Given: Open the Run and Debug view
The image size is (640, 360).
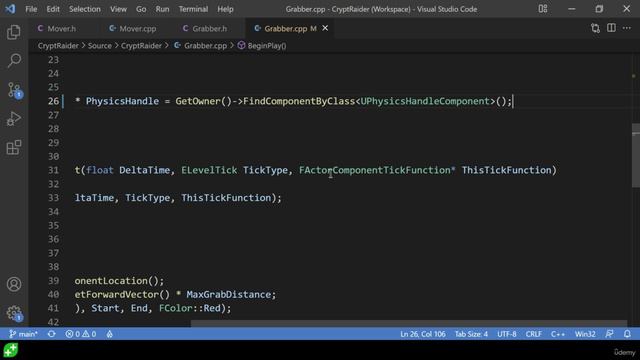Looking at the screenshot, I should coord(13,119).
